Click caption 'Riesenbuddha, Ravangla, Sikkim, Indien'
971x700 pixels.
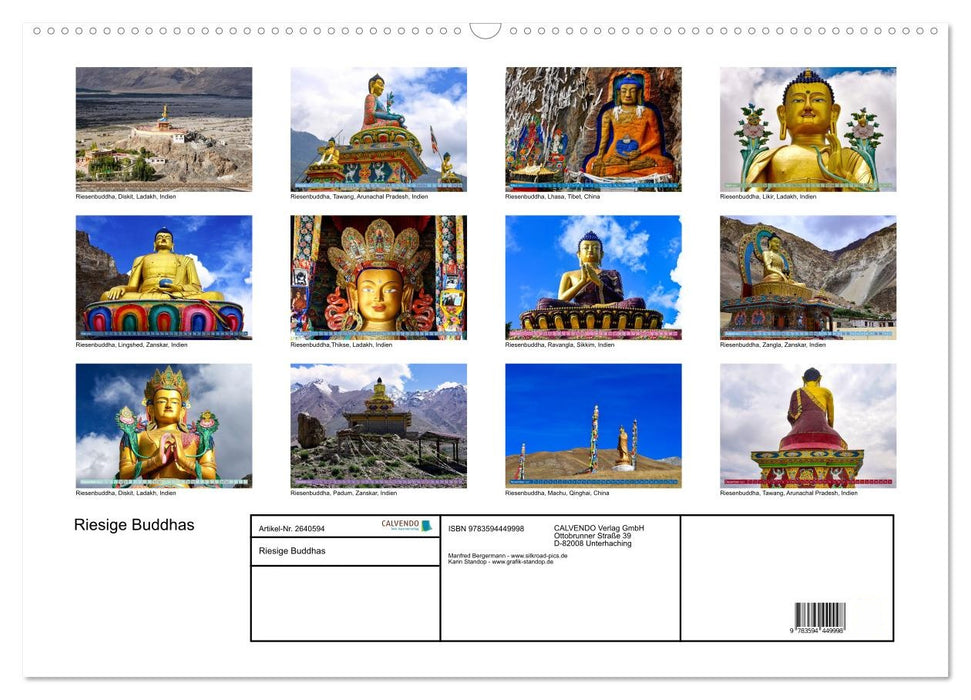pos(560,344)
